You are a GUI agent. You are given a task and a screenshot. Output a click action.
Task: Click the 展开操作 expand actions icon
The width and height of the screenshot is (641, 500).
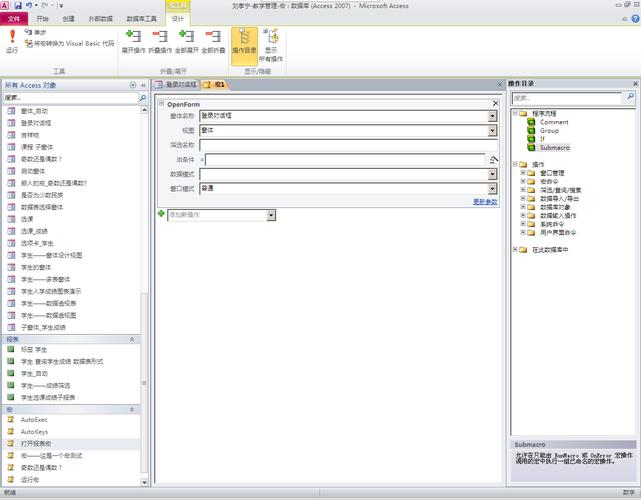point(132,40)
